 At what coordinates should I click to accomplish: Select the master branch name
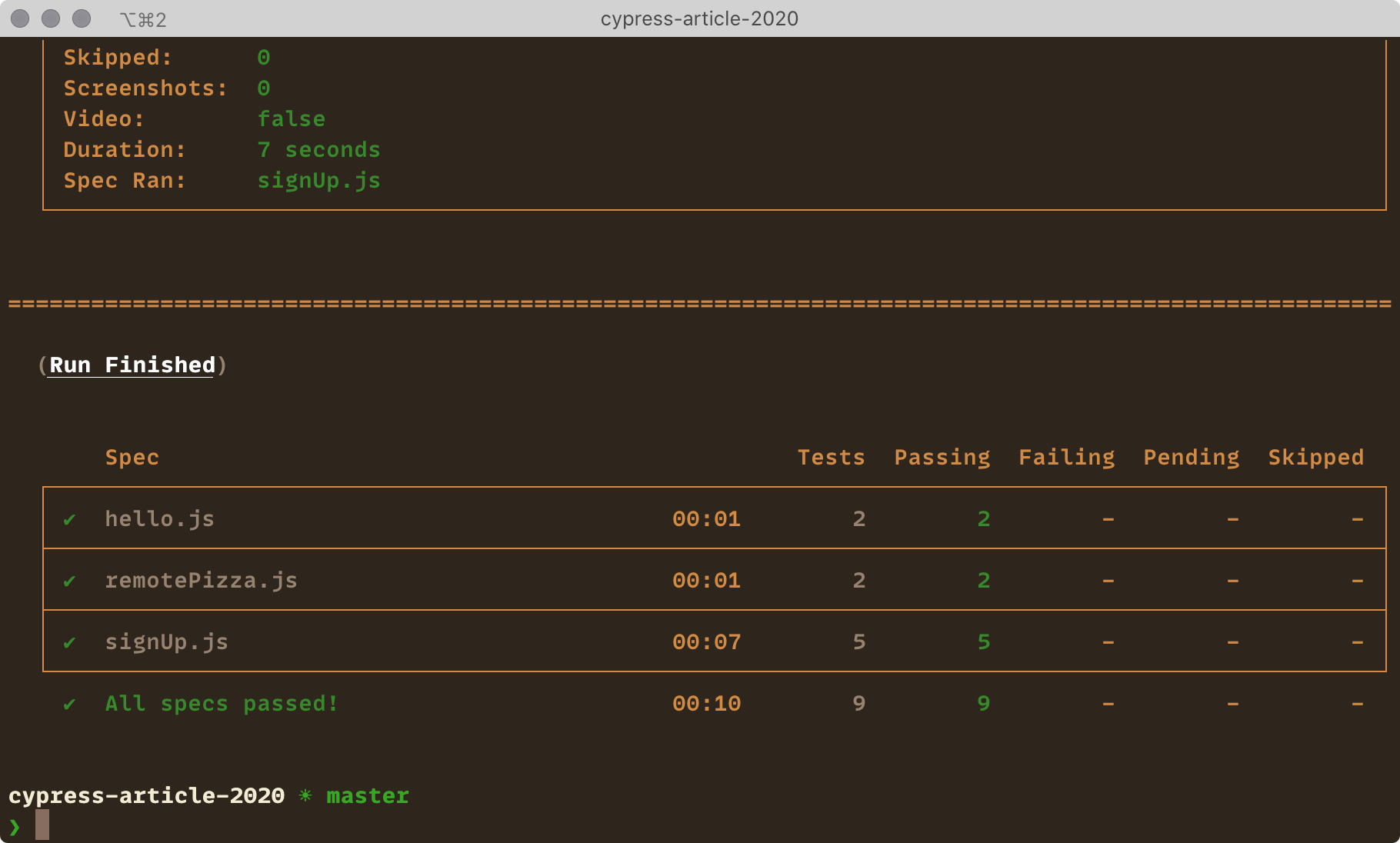tap(367, 795)
